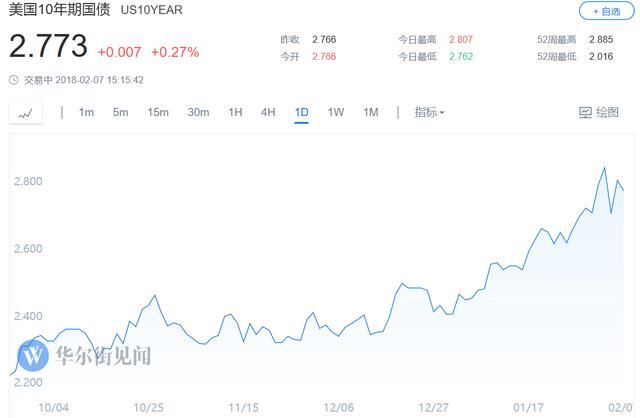Click the 2.600 y-axis label
Image resolution: width=640 pixels, height=418 pixels.
pyautogui.click(x=28, y=249)
